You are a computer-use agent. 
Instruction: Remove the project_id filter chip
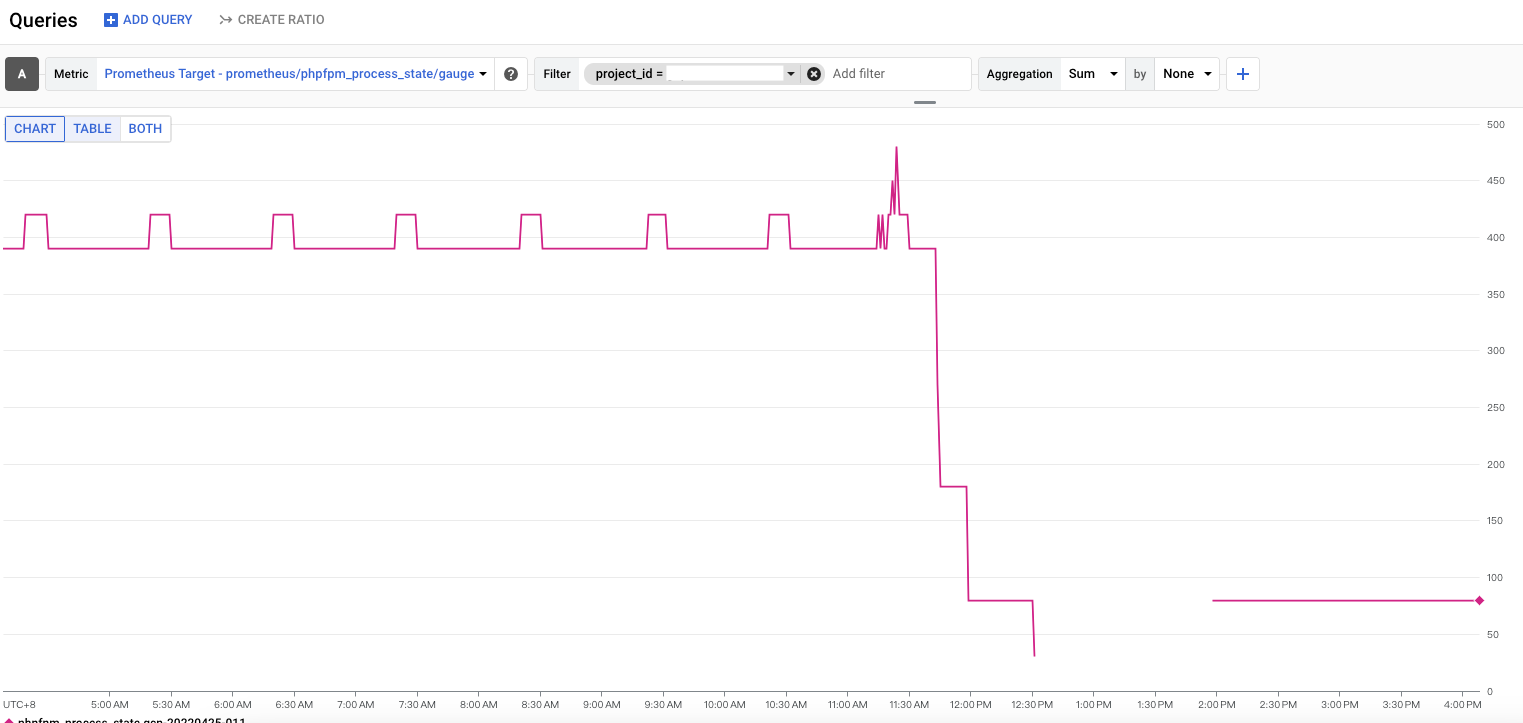(814, 74)
